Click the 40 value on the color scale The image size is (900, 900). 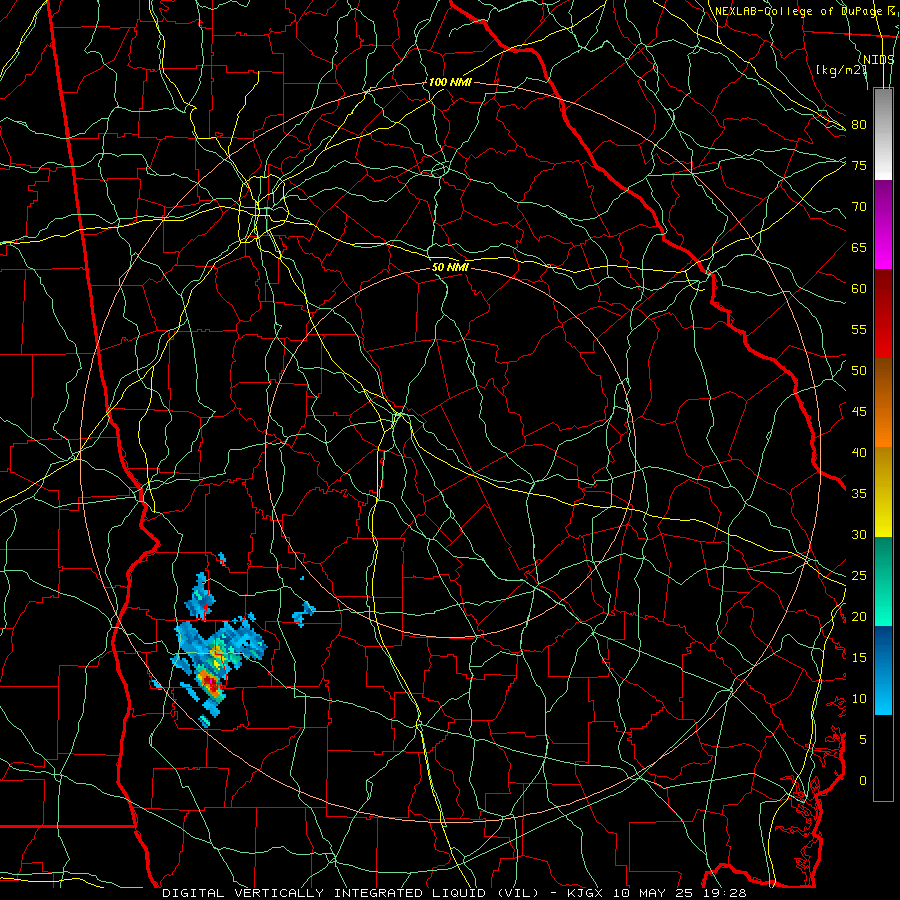(x=859, y=452)
